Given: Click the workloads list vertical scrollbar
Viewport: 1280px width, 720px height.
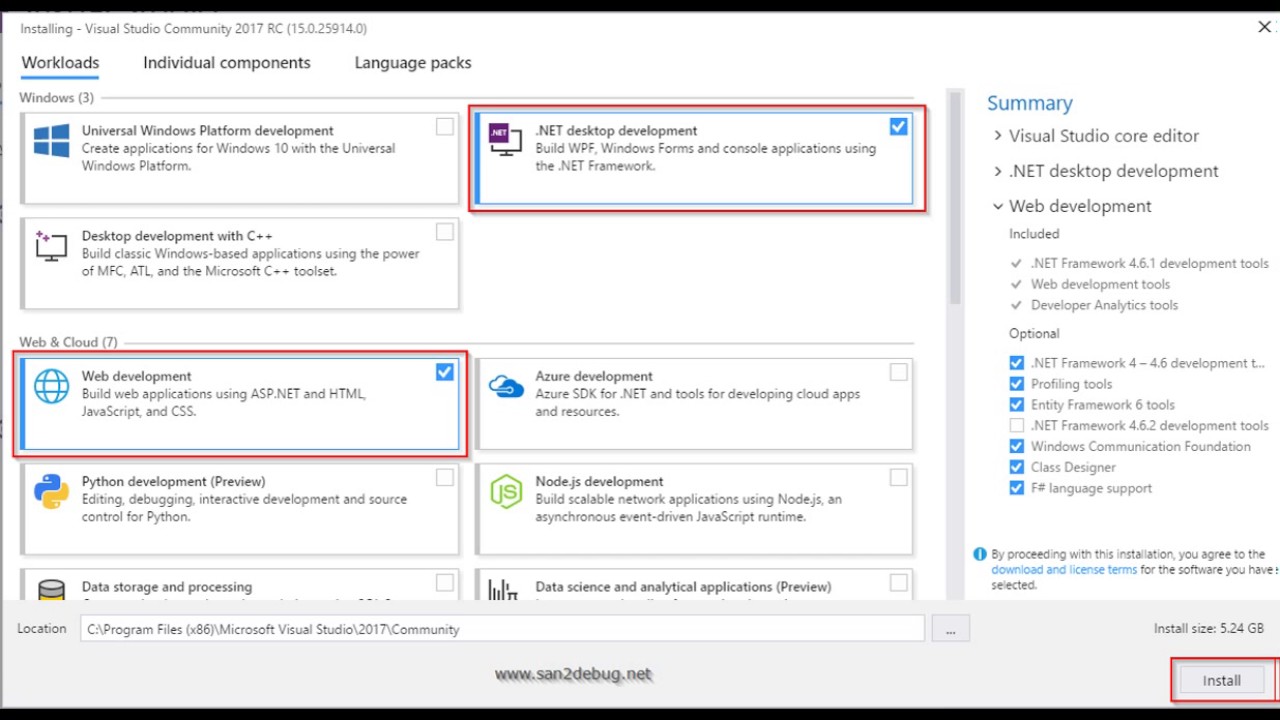Looking at the screenshot, I should pyautogui.click(x=955, y=200).
